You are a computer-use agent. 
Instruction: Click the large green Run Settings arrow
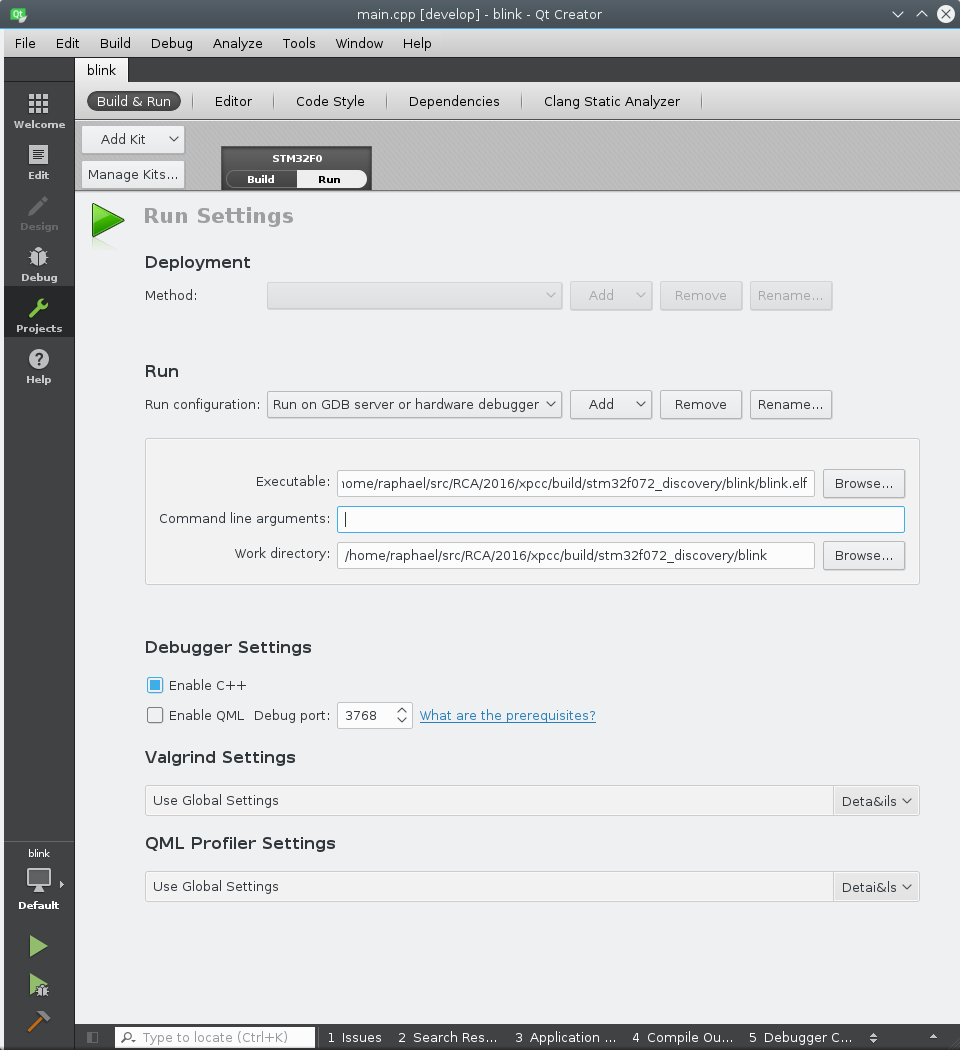pyautogui.click(x=107, y=221)
